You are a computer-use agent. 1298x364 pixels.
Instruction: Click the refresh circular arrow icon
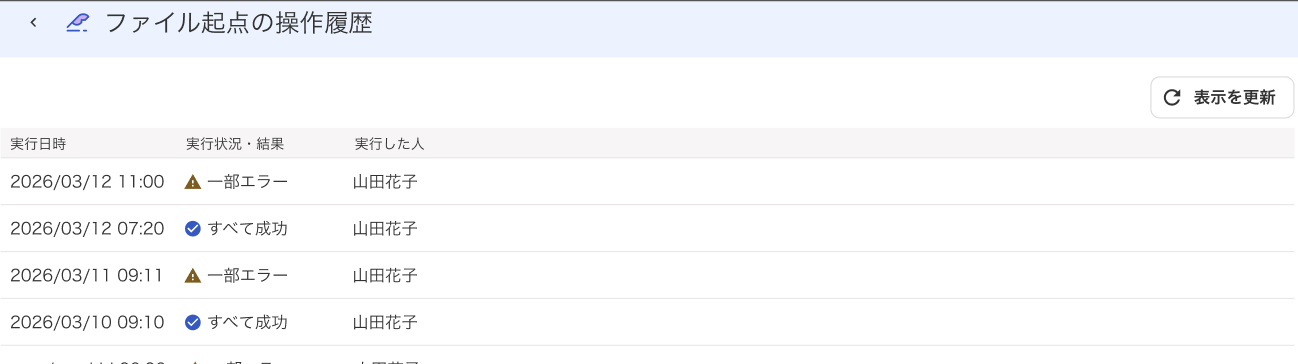point(1172,97)
